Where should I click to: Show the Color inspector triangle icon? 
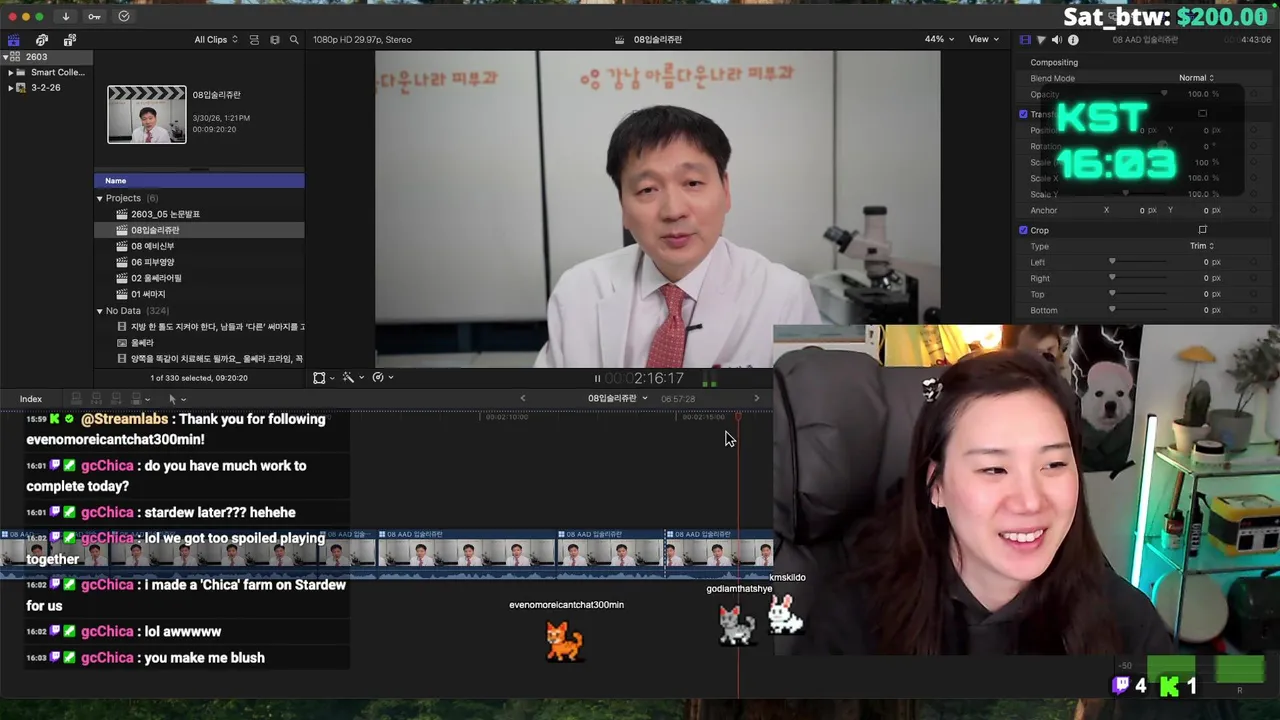point(1041,40)
